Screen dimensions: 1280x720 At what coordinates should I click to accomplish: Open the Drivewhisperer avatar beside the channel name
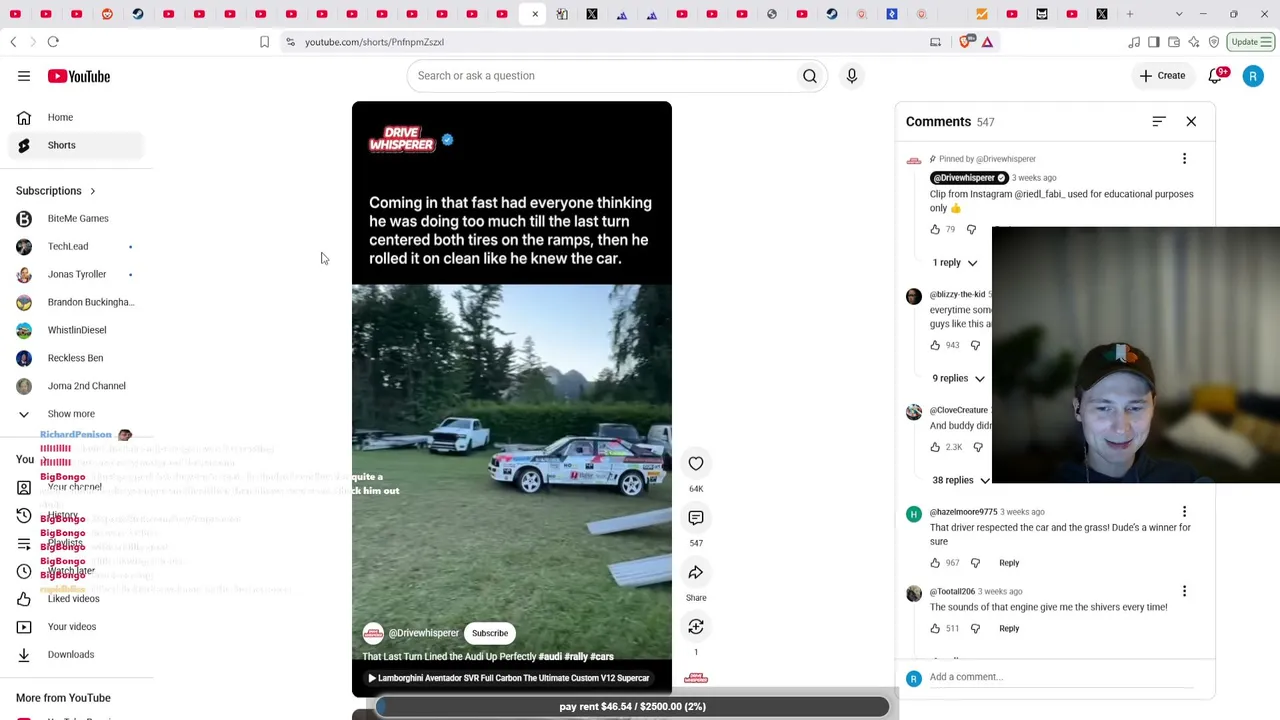click(x=373, y=633)
